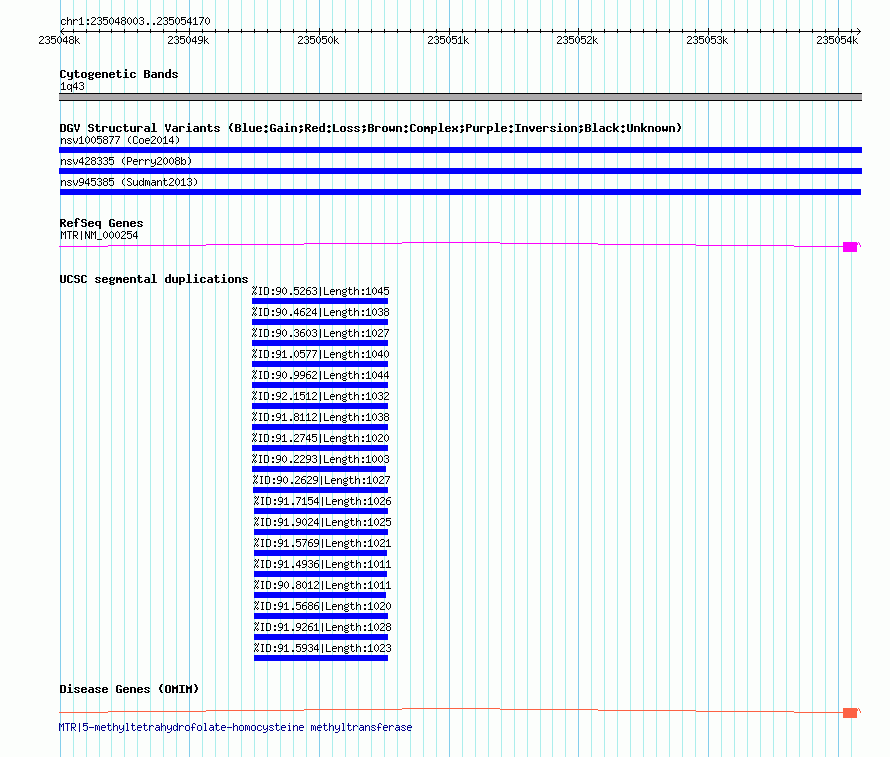This screenshot has height=757, width=890.
Task: Click the blue bar under nsv1005877
Action: (460, 150)
